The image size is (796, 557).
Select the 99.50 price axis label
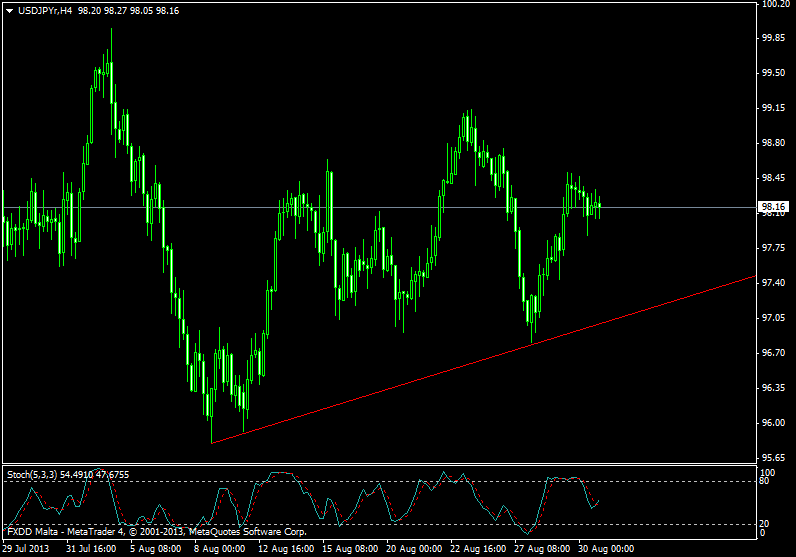click(x=774, y=73)
